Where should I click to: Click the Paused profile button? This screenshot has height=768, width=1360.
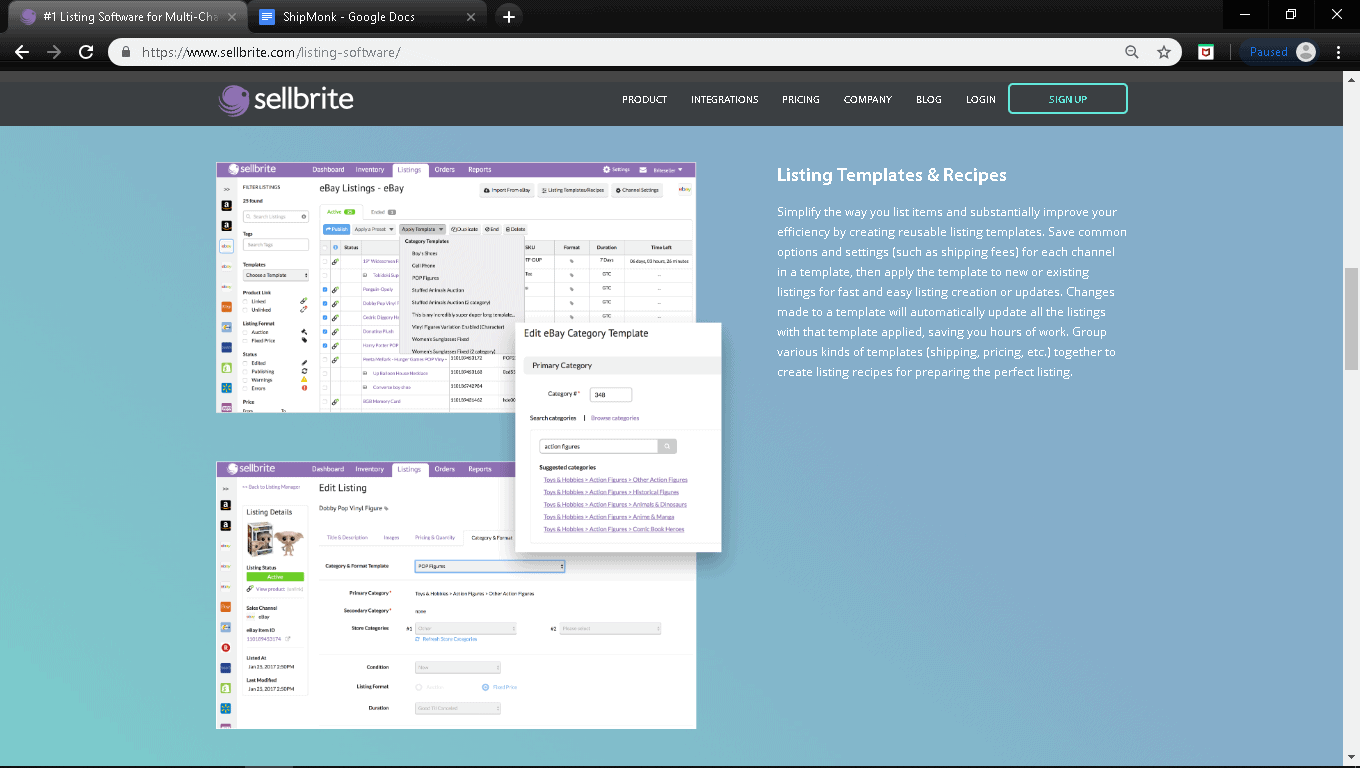point(1280,52)
